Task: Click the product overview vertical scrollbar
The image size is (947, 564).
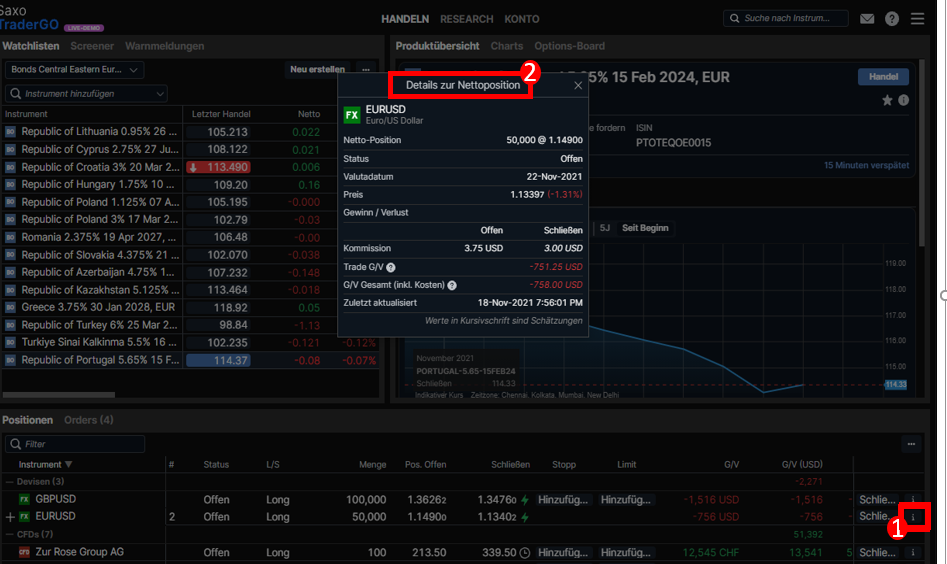Action: [921, 153]
